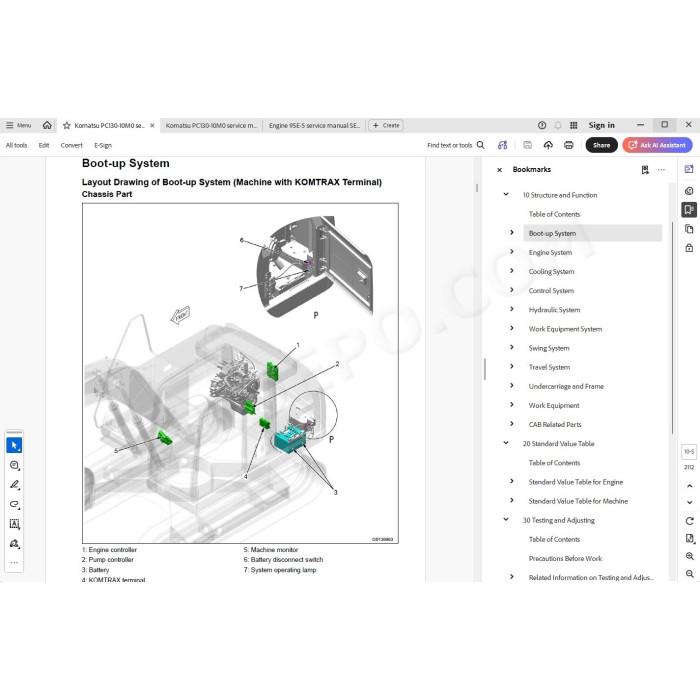Expand the Hydraulic System bookmark
Image resolution: width=700 pixels, height=700 pixels.
(x=512, y=309)
